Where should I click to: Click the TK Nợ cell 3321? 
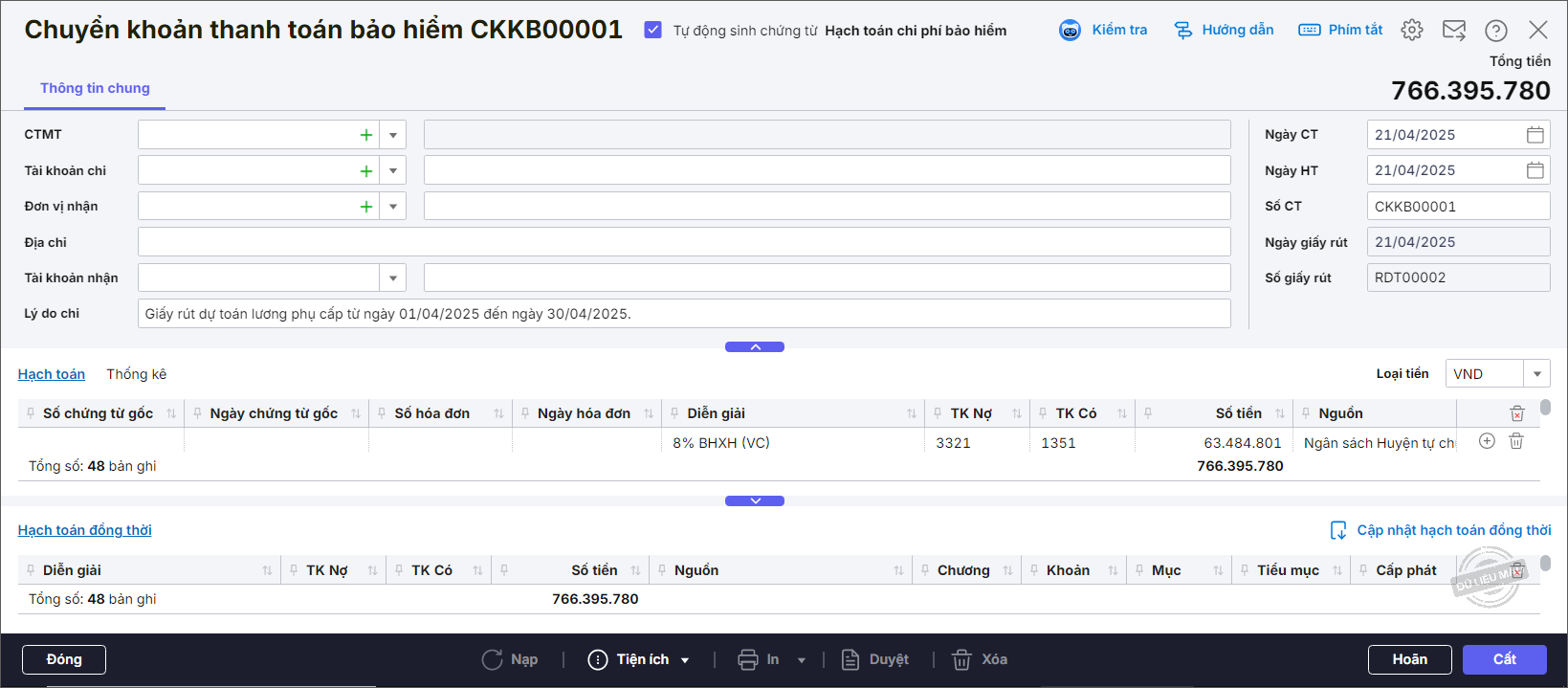pyautogui.click(x=977, y=443)
